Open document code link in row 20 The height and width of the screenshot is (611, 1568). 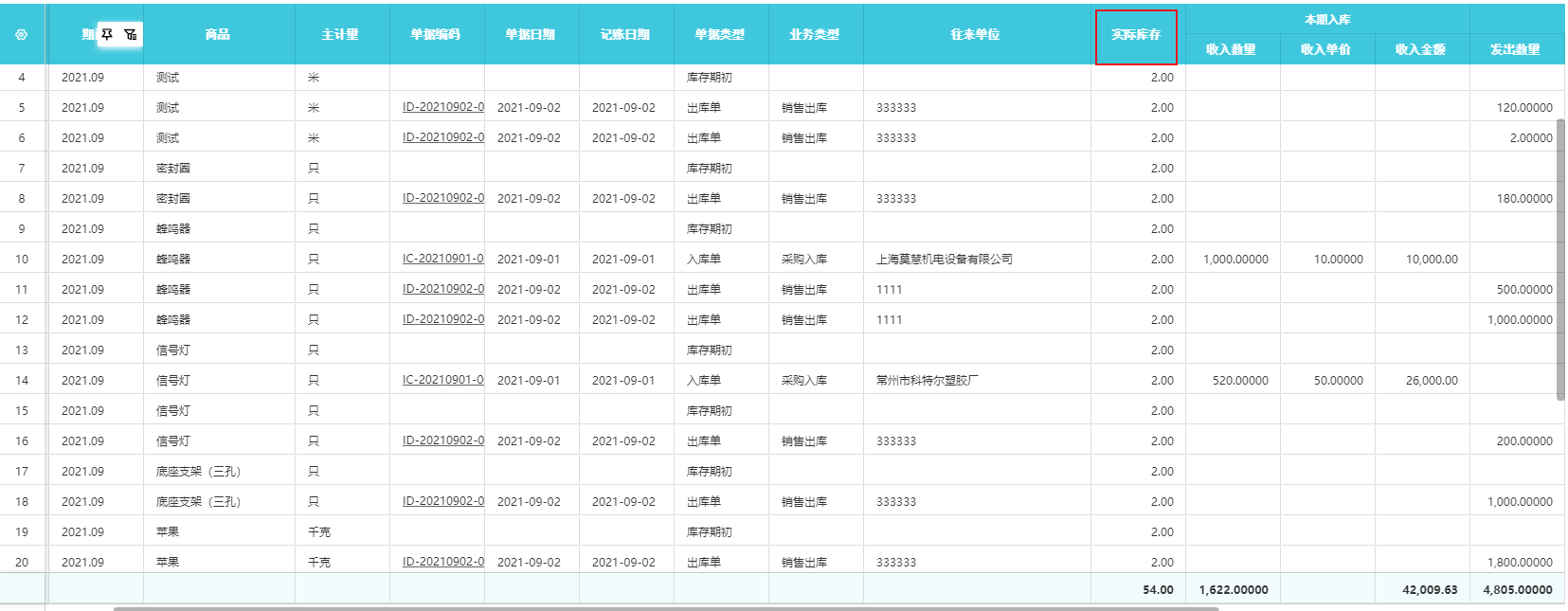(x=442, y=562)
